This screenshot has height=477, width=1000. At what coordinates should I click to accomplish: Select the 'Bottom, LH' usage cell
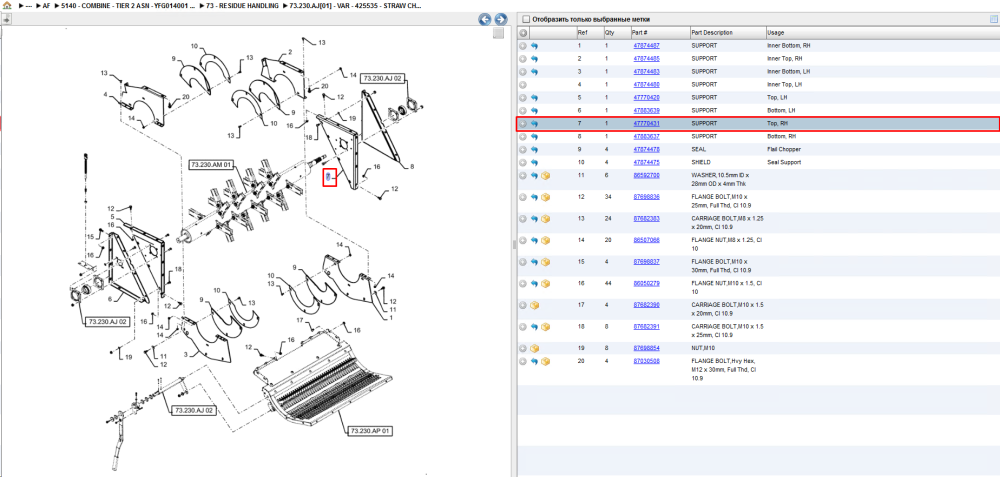tap(781, 110)
